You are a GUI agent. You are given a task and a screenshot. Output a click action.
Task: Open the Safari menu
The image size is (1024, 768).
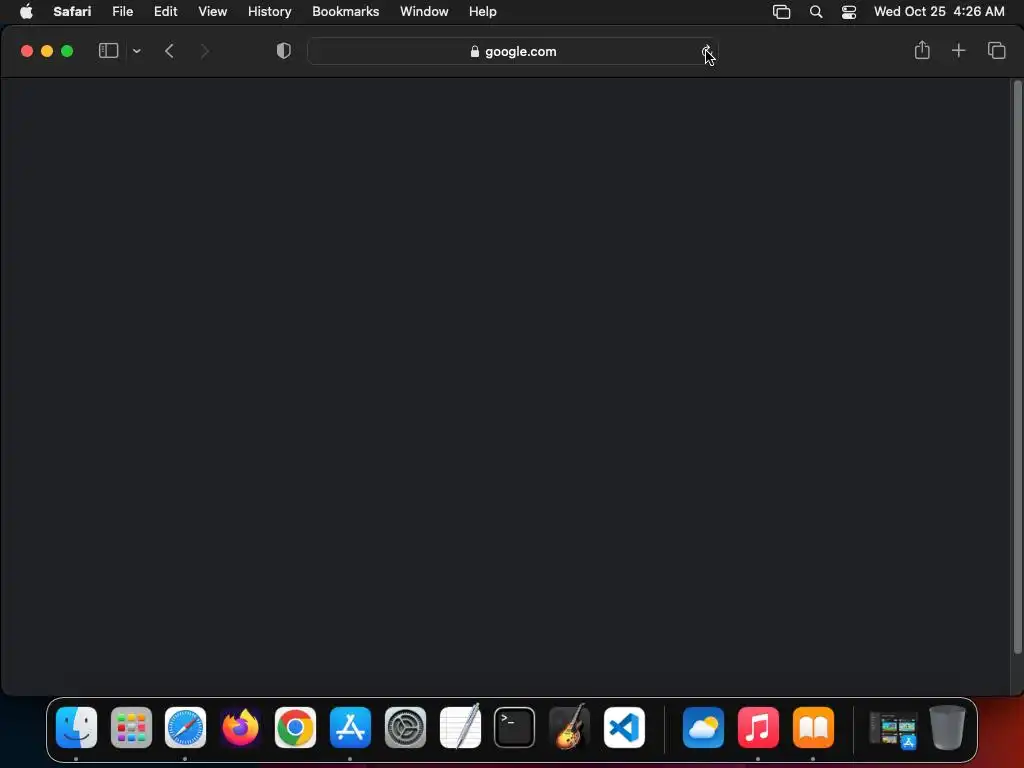click(x=72, y=12)
